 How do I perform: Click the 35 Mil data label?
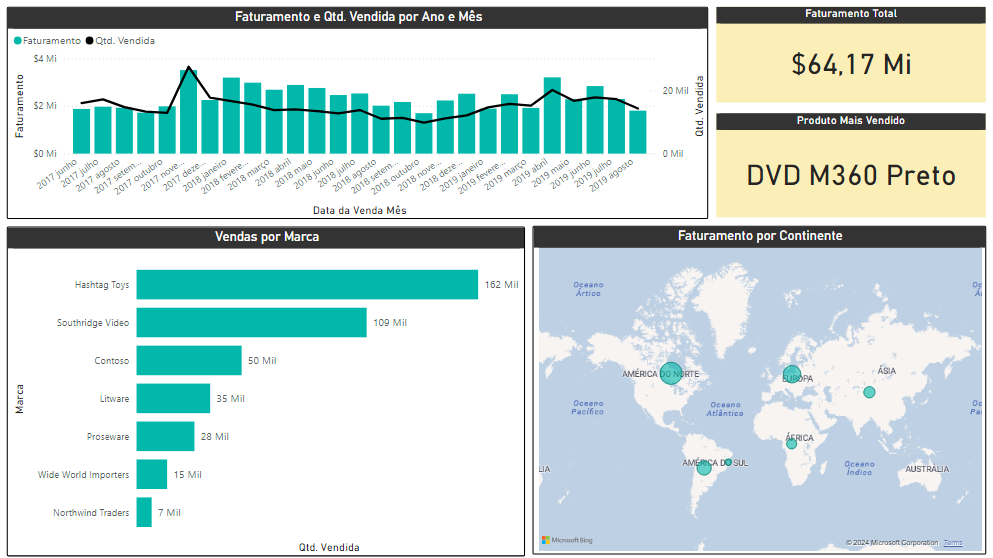231,399
